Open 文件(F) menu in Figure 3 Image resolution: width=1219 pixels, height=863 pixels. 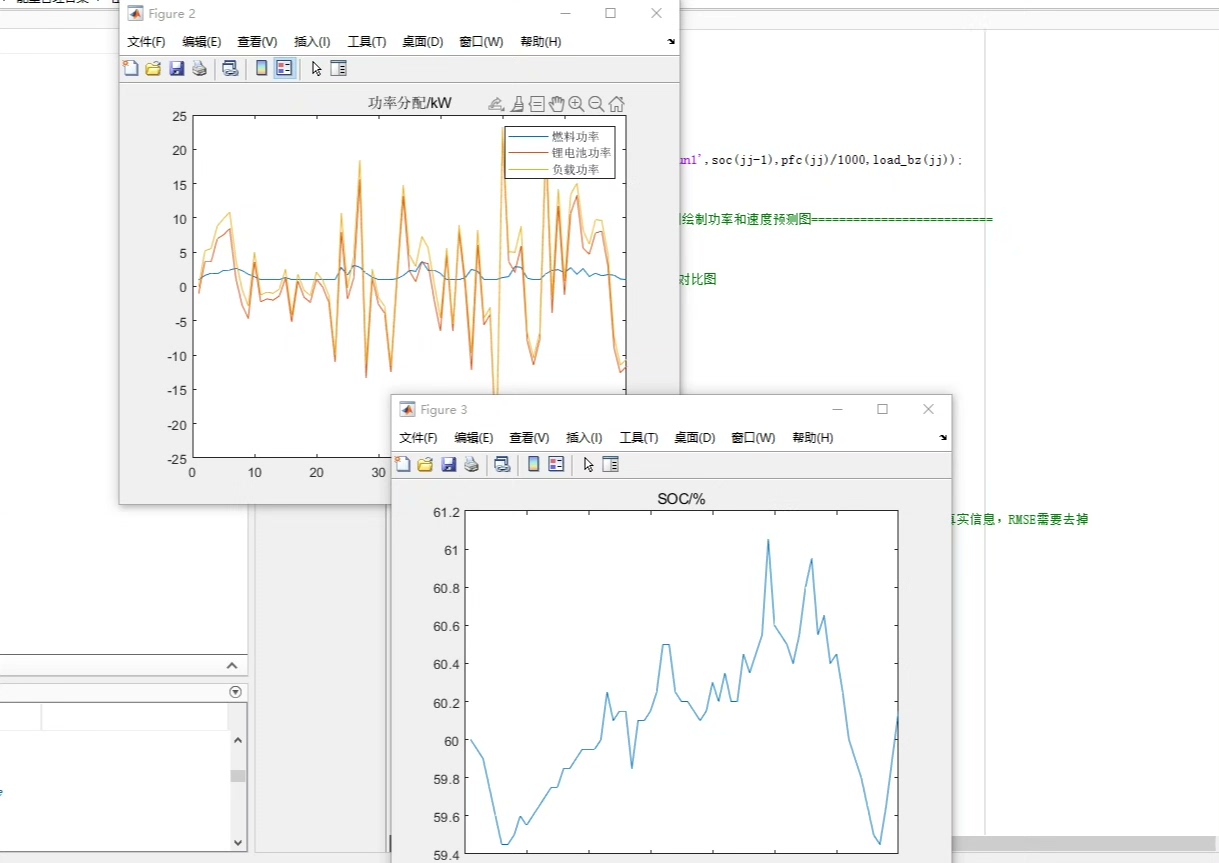418,438
